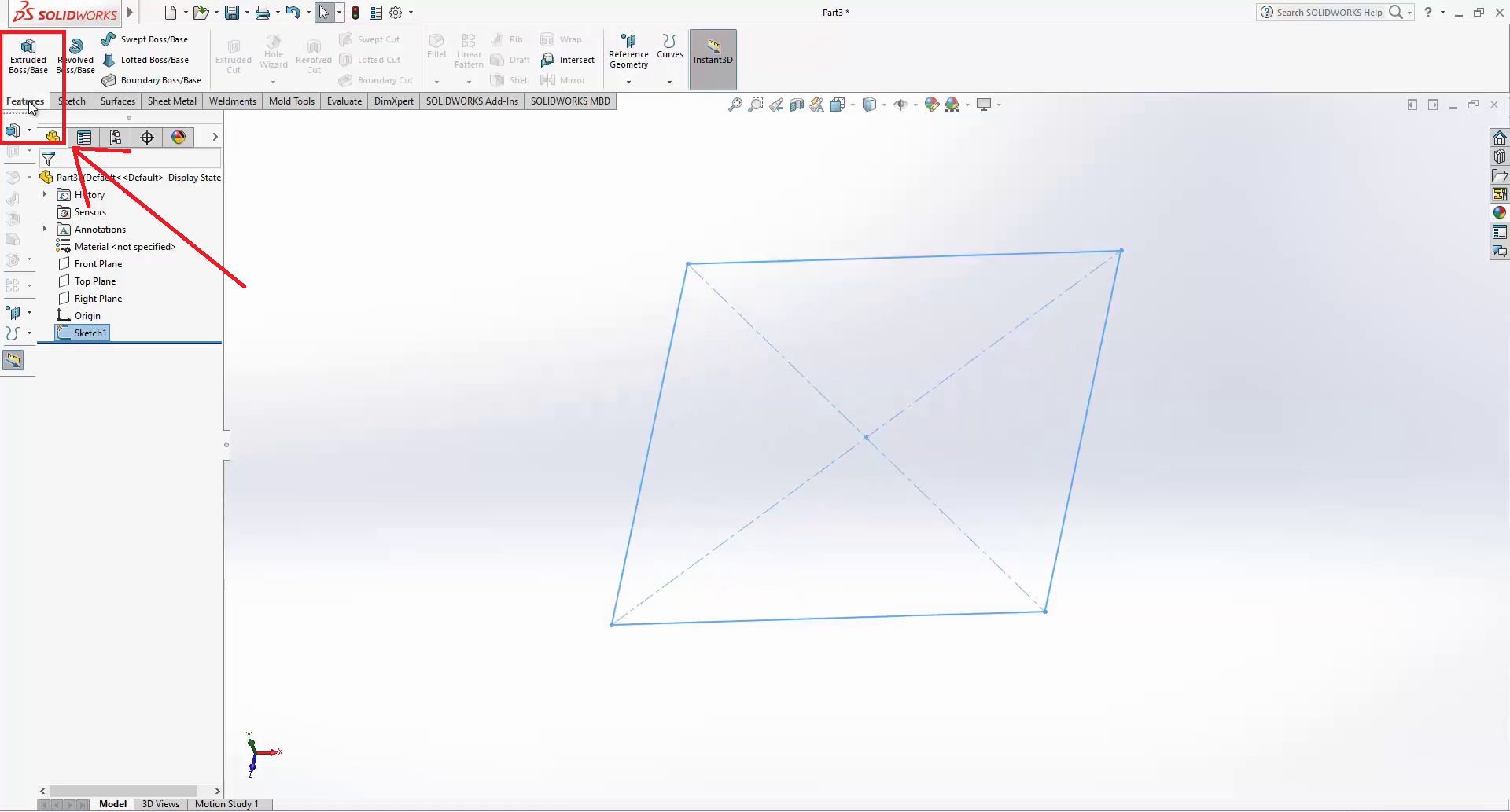Click the Extruded Boss/Base tool
This screenshot has height=812, width=1510.
(28, 55)
